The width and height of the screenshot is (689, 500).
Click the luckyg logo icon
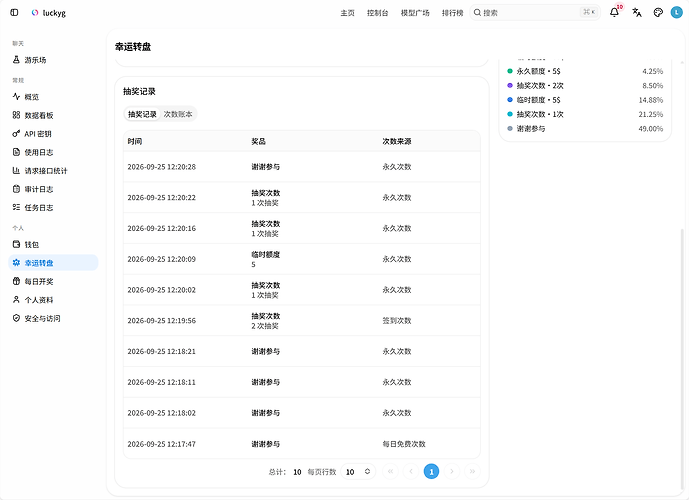coord(35,13)
